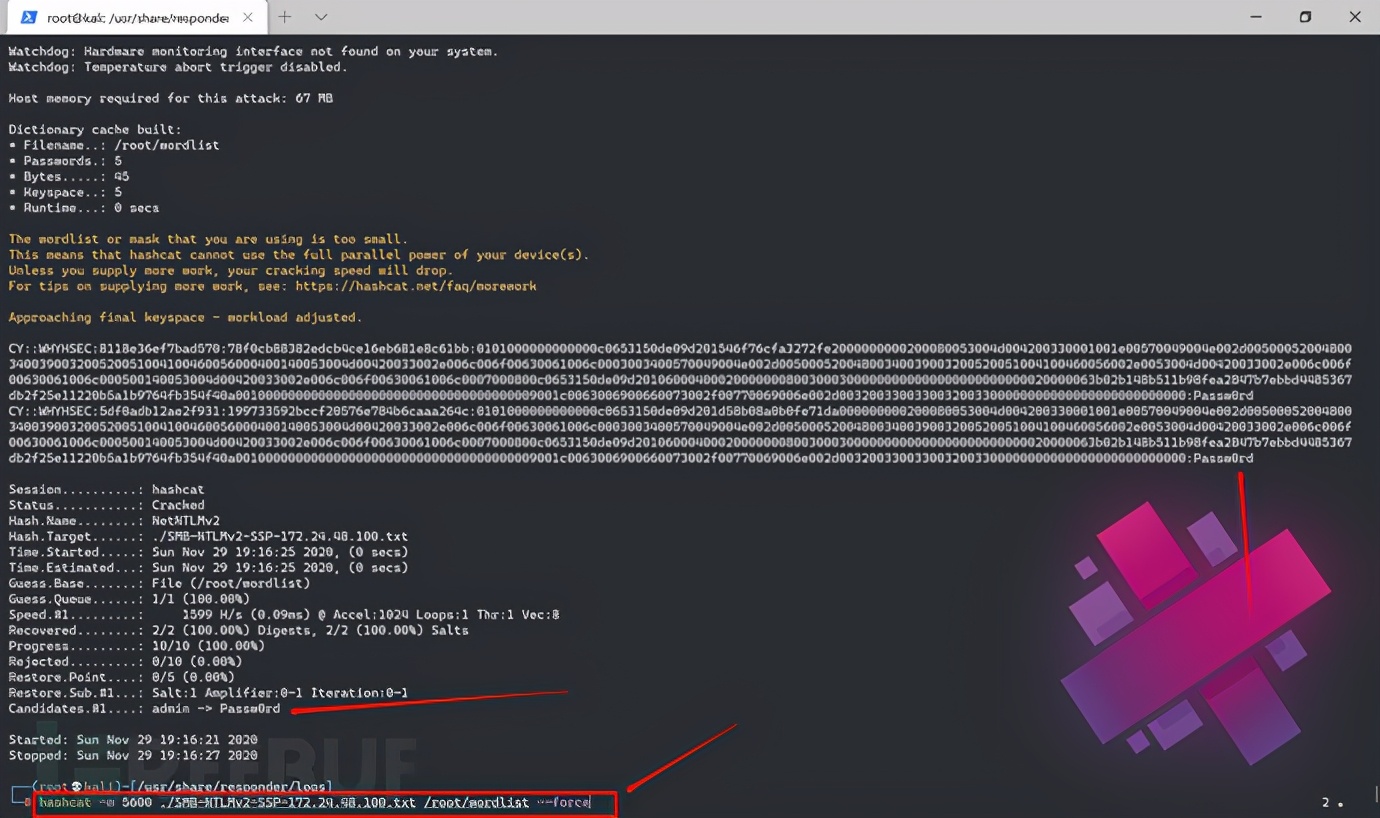Select the root@kali /usr/share/responder tab
Viewport: 1380px width, 818px height.
[x=138, y=18]
